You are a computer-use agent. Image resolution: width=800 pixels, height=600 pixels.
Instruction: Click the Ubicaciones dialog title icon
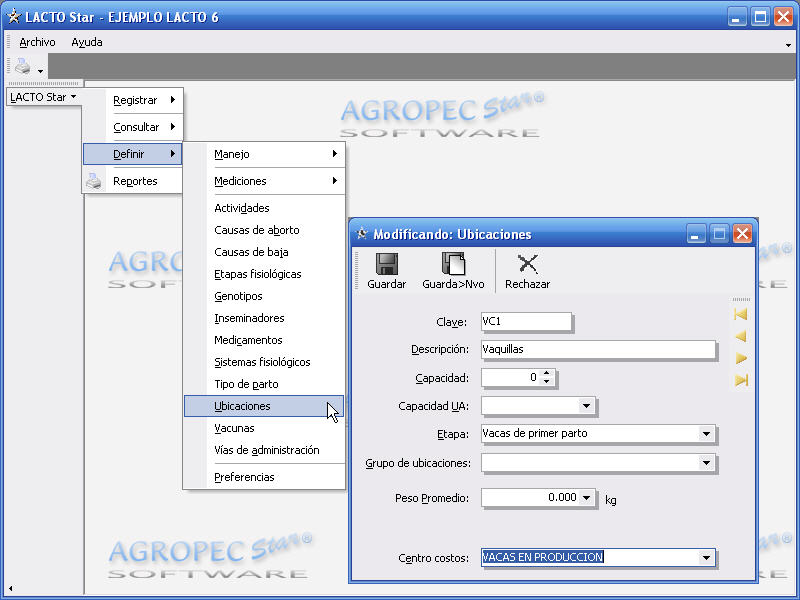pyautogui.click(x=362, y=234)
